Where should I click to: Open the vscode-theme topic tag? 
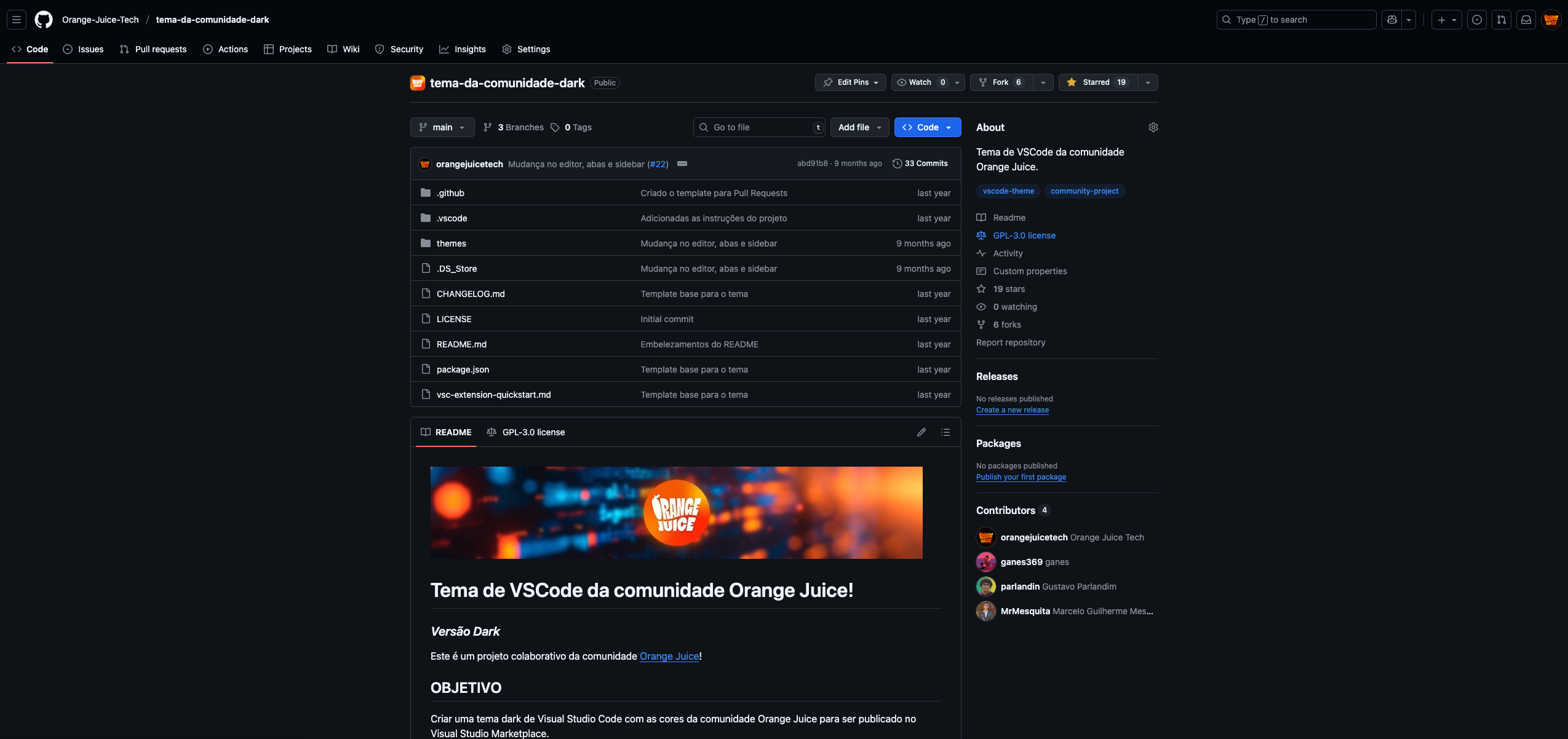coord(1008,191)
